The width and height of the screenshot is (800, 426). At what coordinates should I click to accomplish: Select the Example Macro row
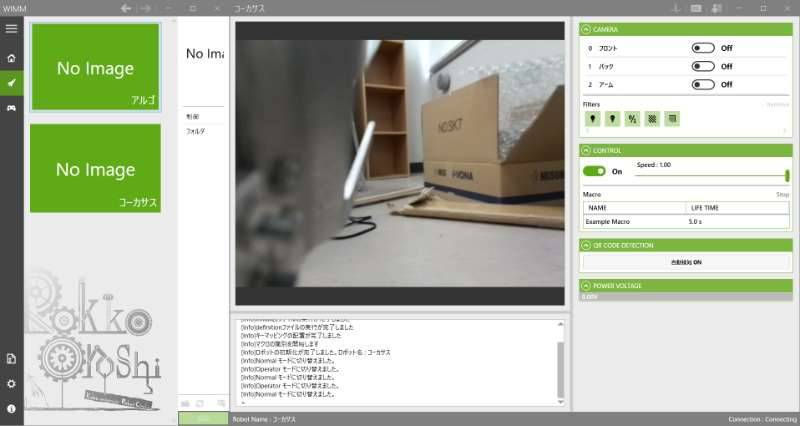point(686,222)
